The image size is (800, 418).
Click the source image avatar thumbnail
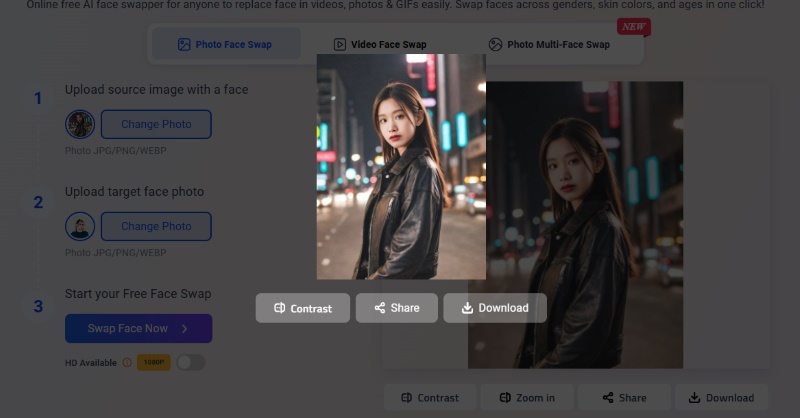80,124
